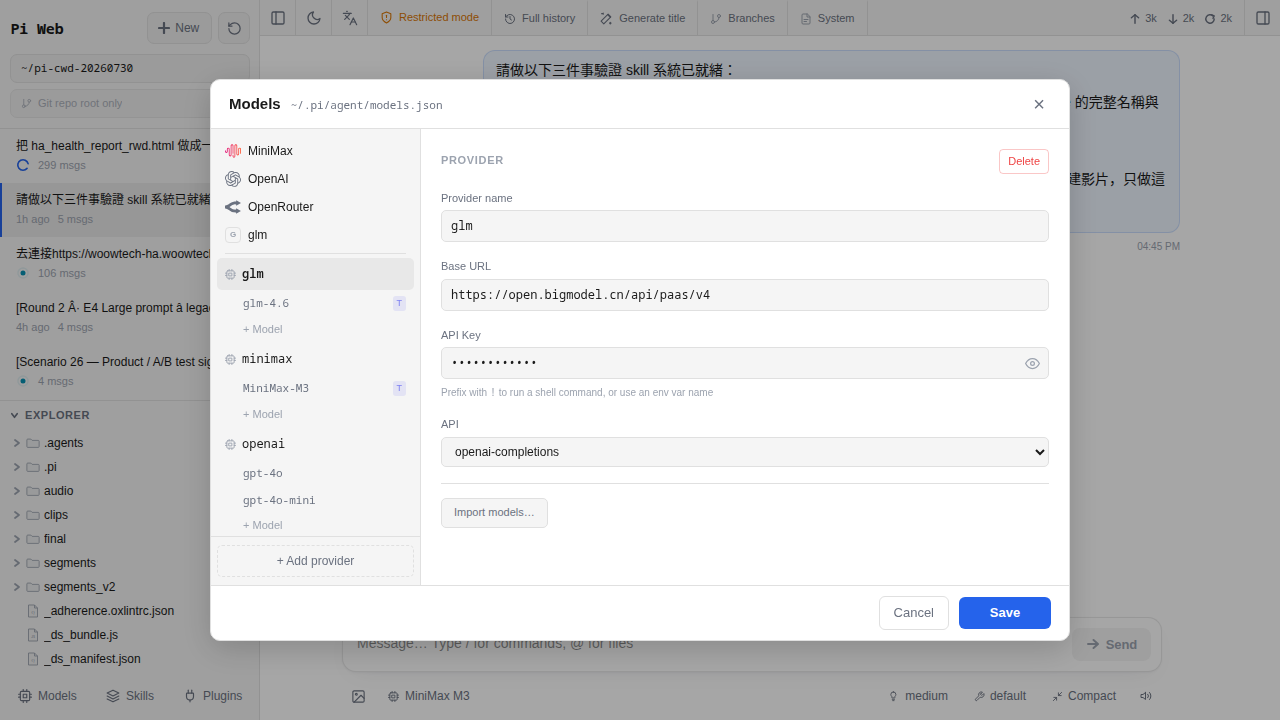Edit the working directory path field
This screenshot has height=720, width=1280.
130,68
